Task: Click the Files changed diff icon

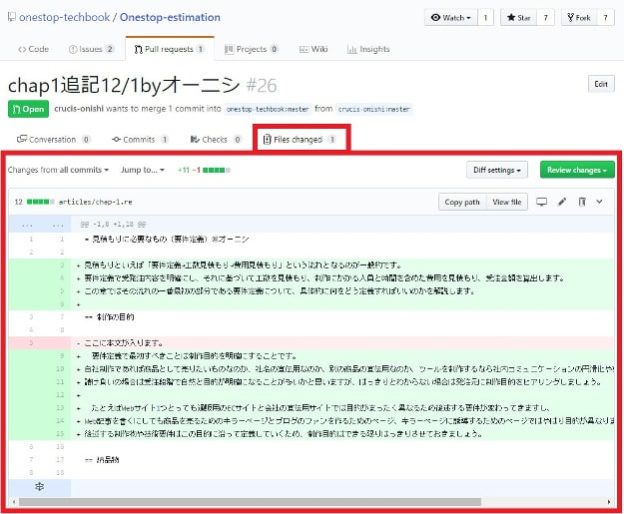Action: (267, 139)
